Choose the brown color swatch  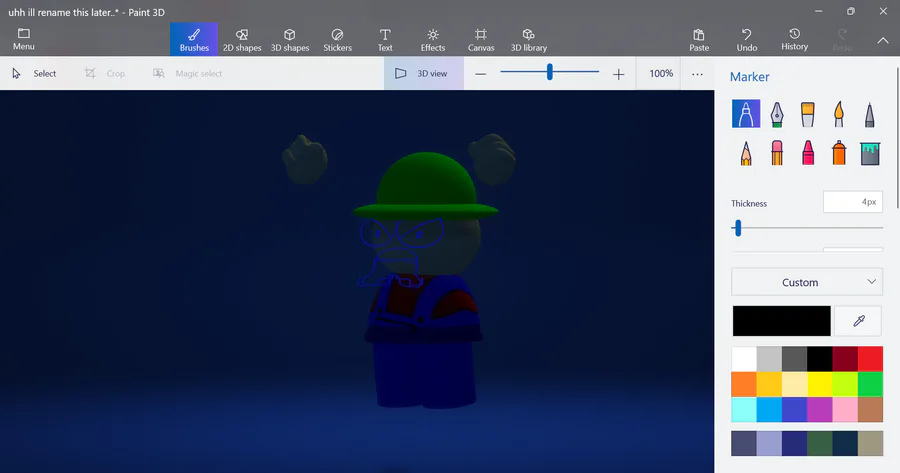870,409
